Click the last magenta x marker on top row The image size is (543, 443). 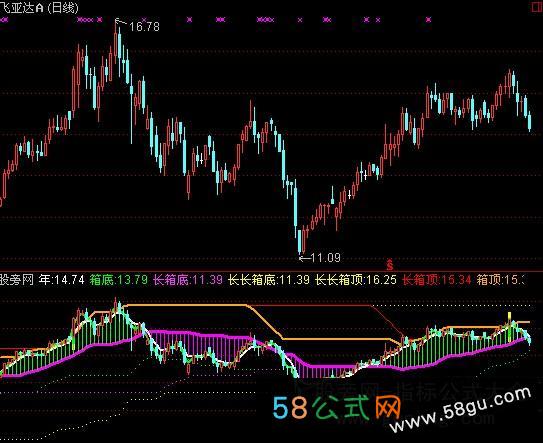pos(428,20)
